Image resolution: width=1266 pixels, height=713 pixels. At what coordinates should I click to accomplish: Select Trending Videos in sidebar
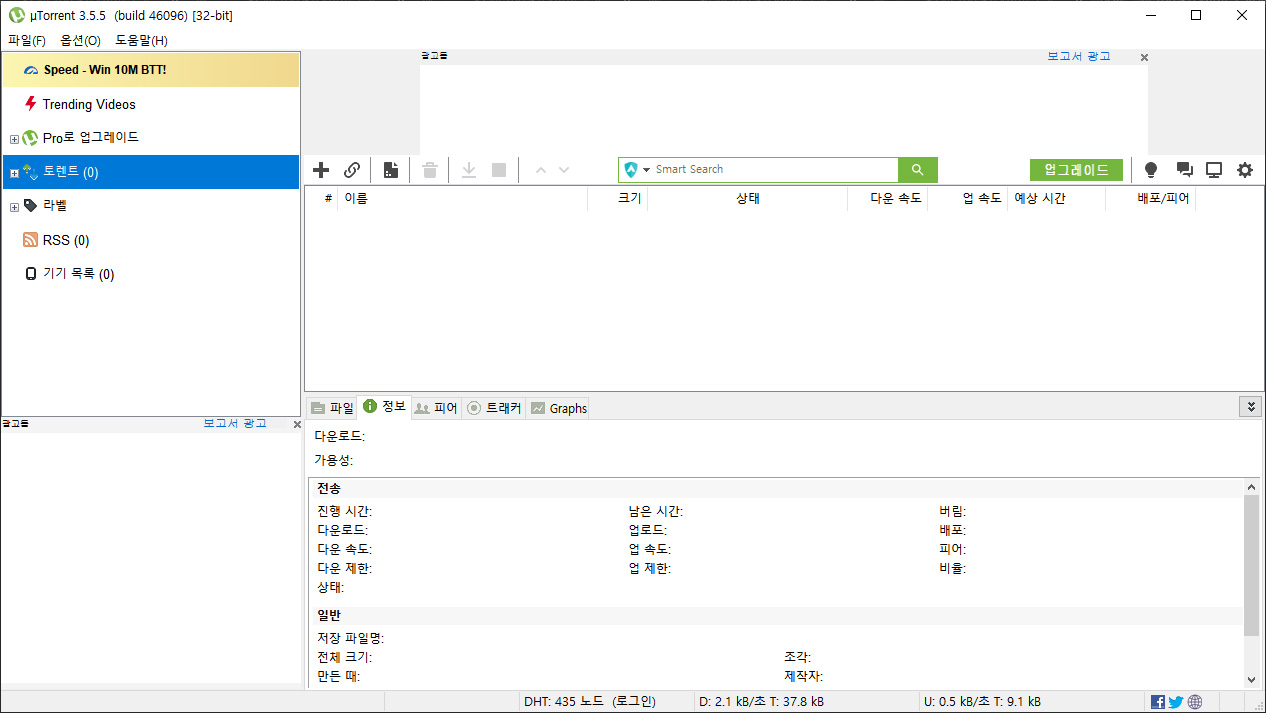point(151,104)
